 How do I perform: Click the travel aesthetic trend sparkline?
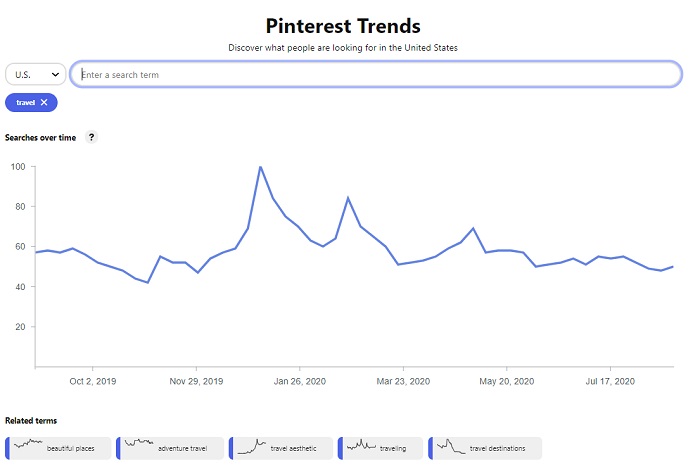(250, 446)
